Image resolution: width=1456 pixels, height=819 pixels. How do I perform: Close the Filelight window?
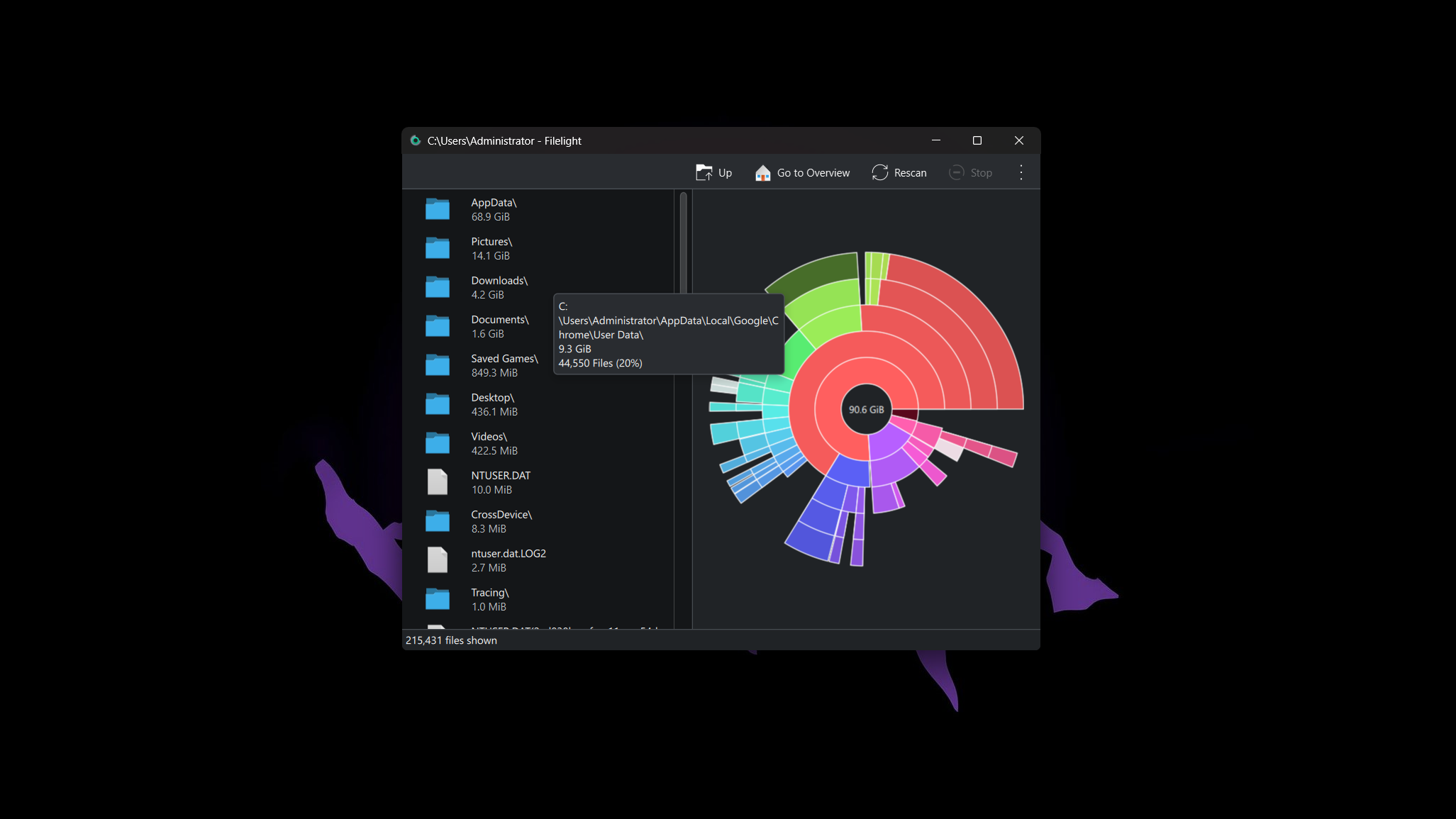tap(1019, 140)
